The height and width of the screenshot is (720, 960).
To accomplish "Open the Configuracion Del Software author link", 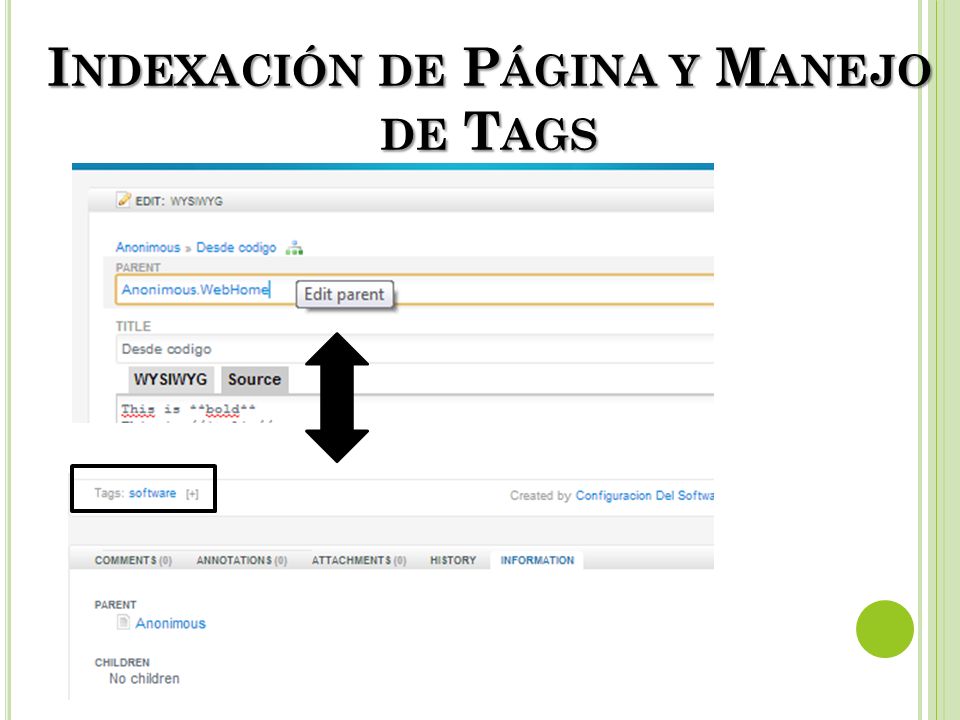I will point(644,495).
